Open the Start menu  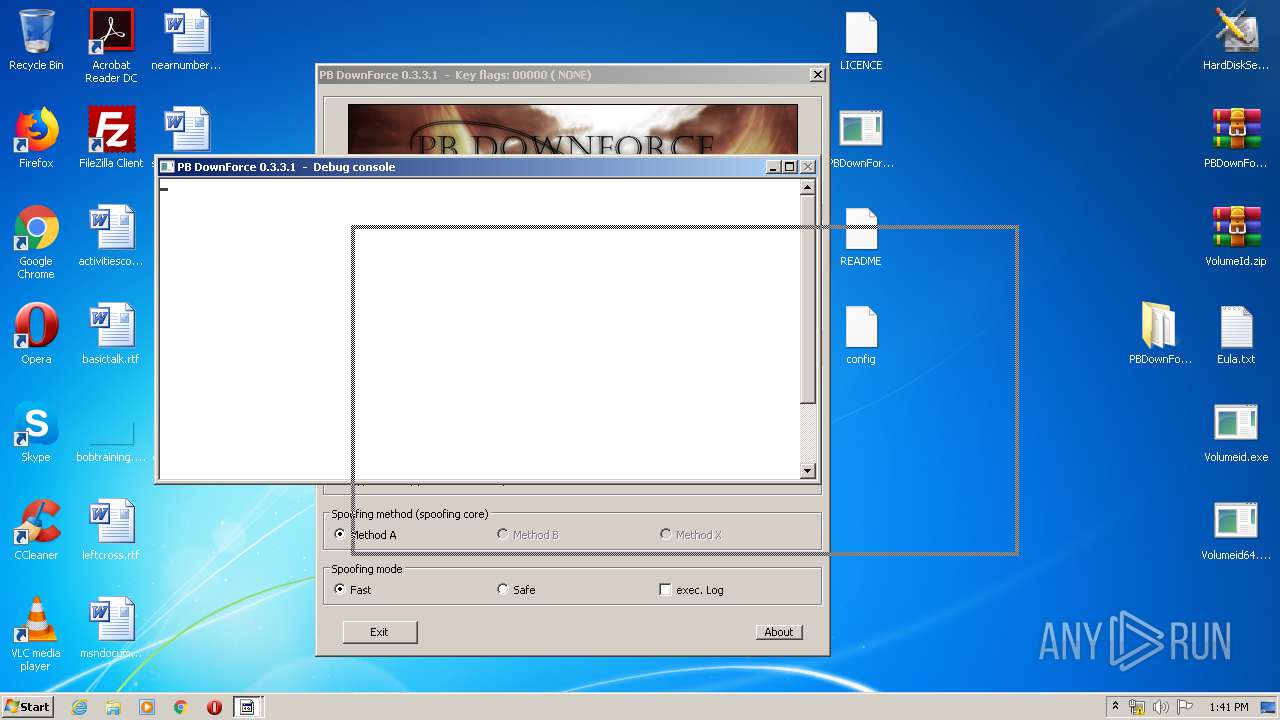pyautogui.click(x=27, y=707)
